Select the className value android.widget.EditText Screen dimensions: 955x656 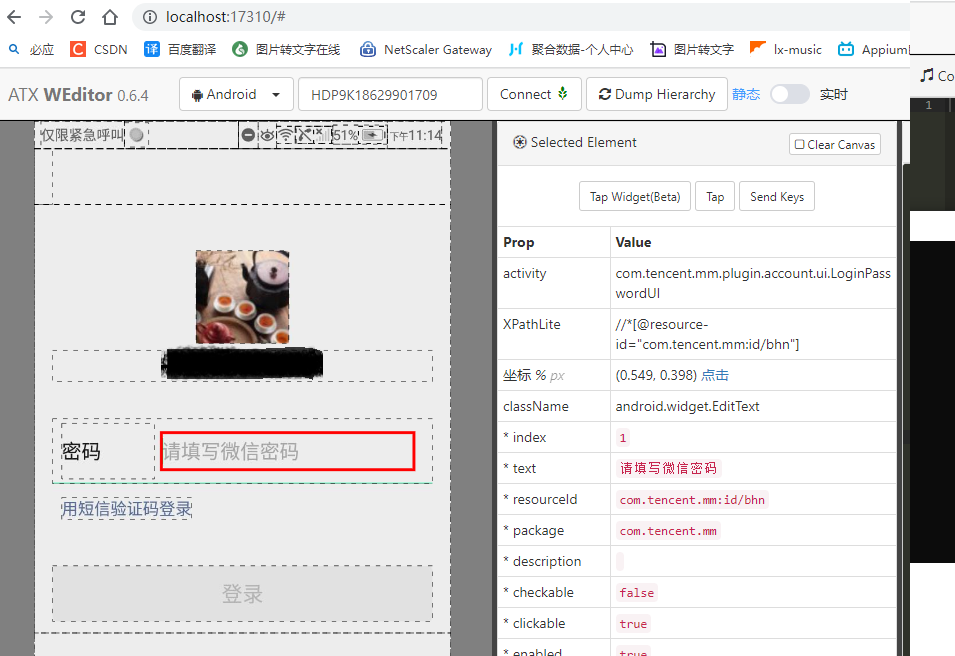coord(687,406)
